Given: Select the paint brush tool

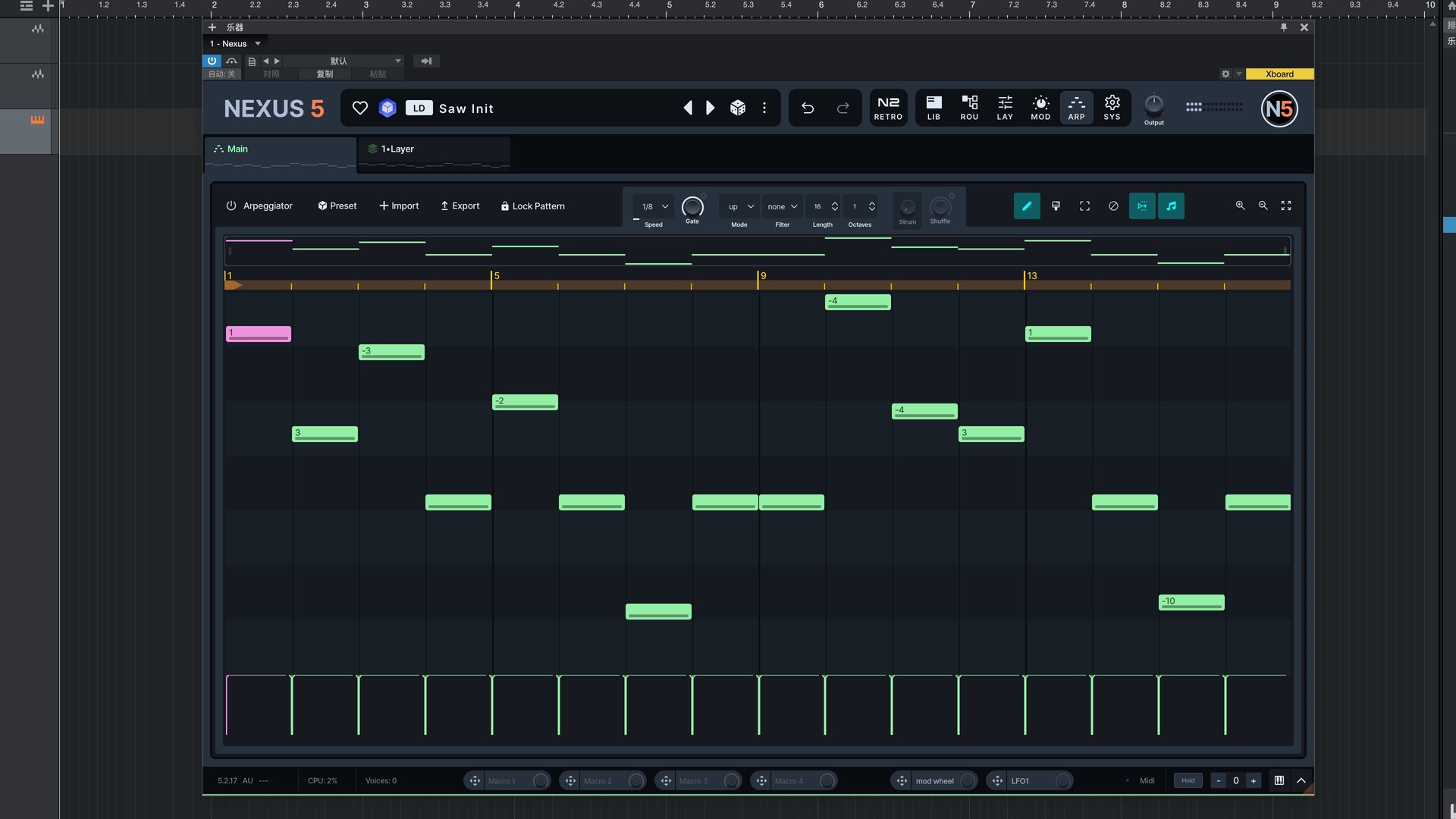Looking at the screenshot, I should pyautogui.click(x=1056, y=206).
